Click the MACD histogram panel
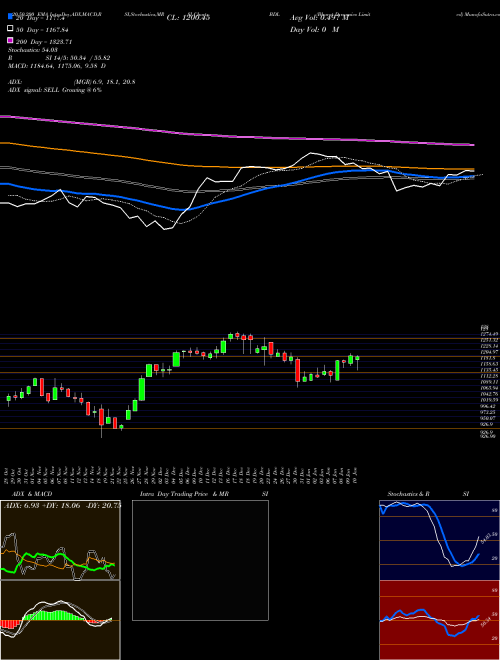The image size is (500, 660). 60,620
